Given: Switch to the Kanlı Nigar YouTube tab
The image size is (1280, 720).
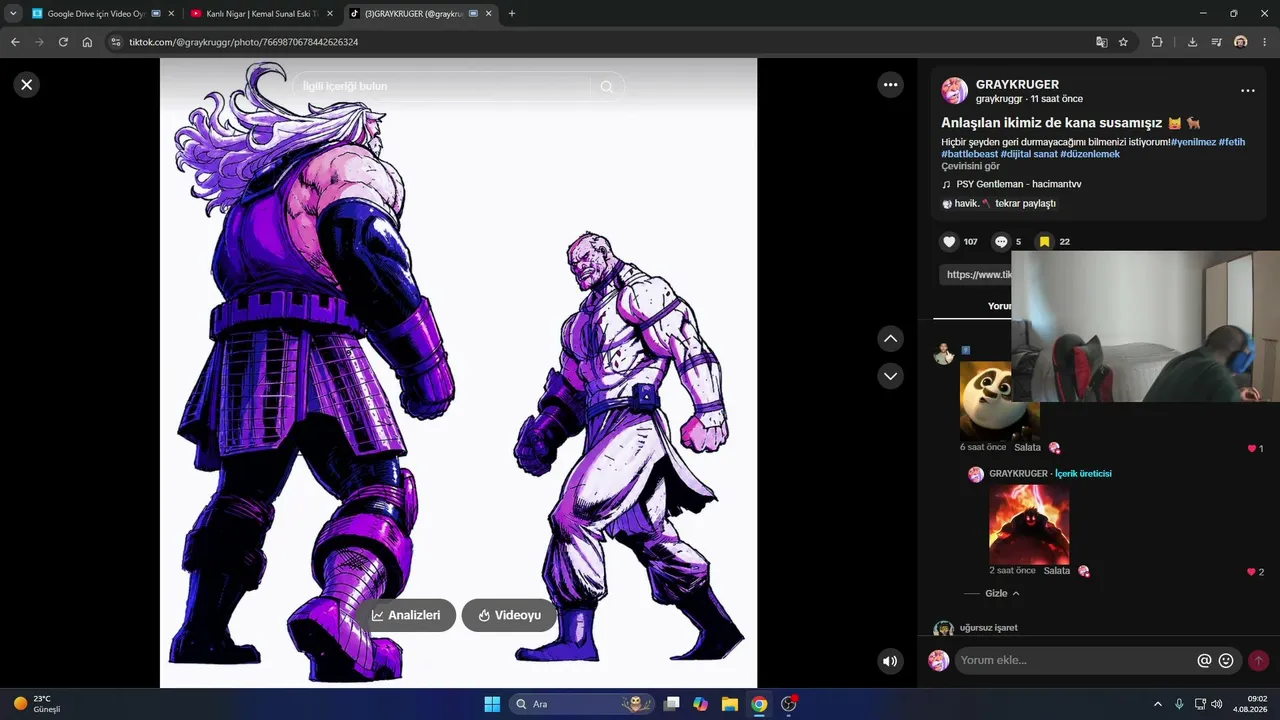Looking at the screenshot, I should pos(260,14).
